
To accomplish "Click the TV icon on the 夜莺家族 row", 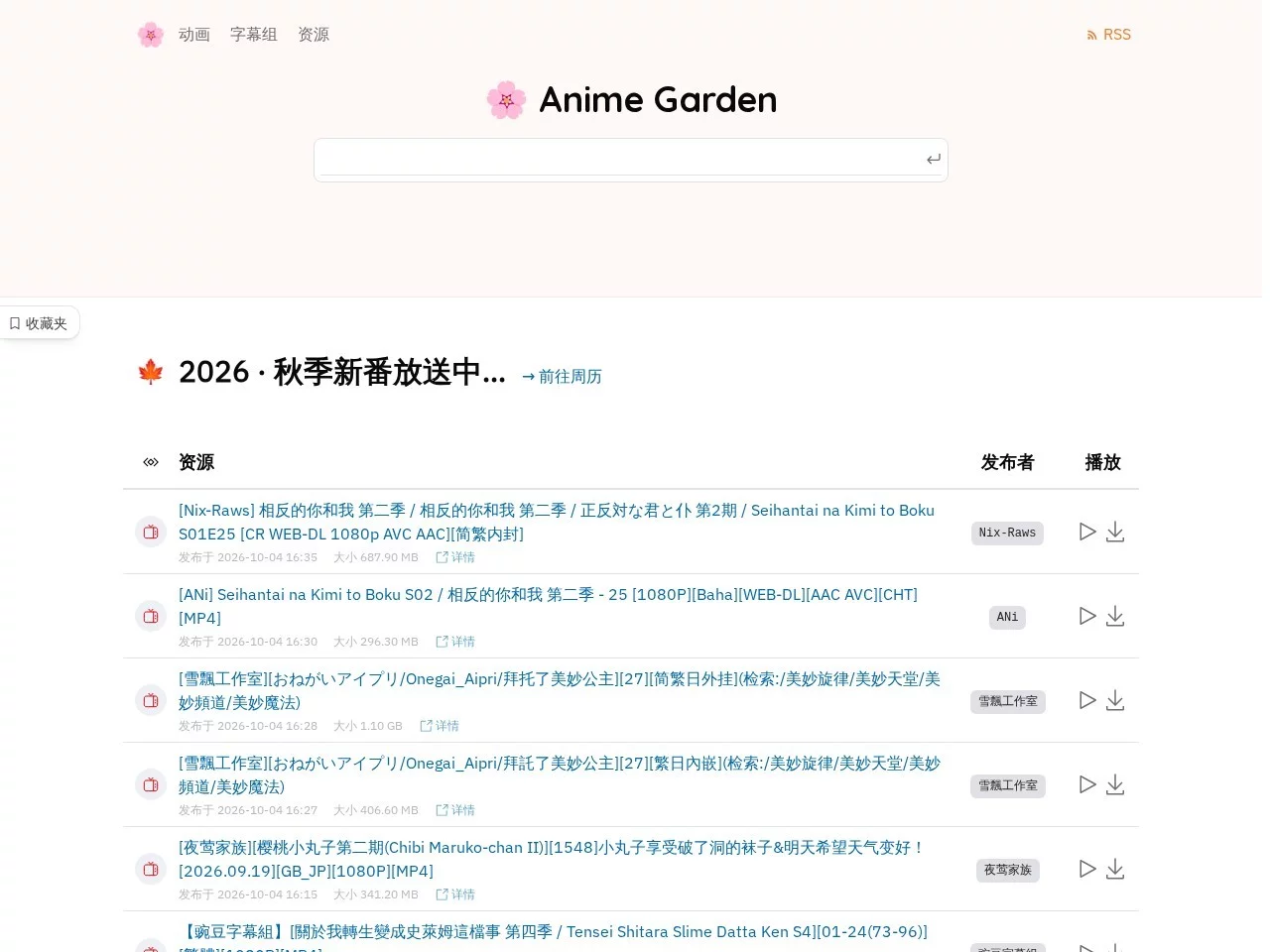I will pos(151,869).
